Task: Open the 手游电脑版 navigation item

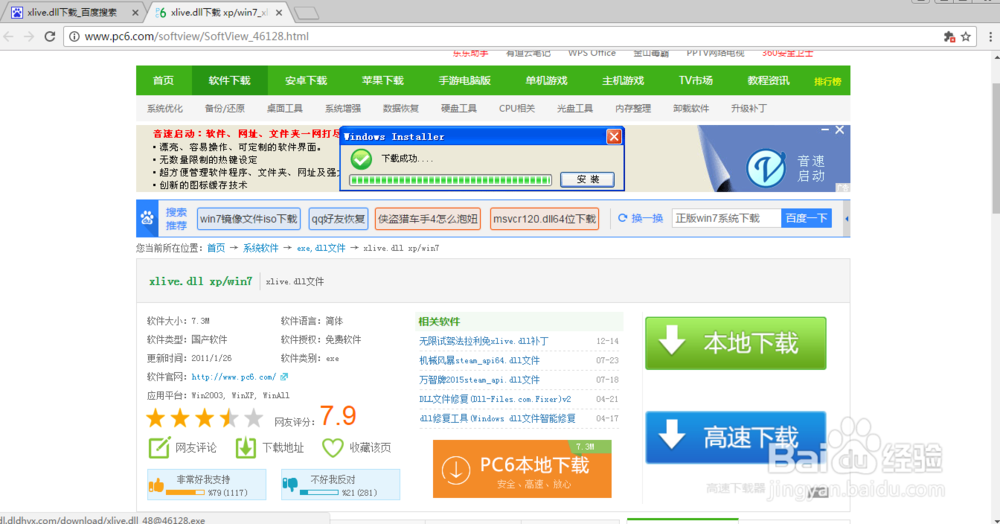Action: pyautogui.click(x=465, y=80)
